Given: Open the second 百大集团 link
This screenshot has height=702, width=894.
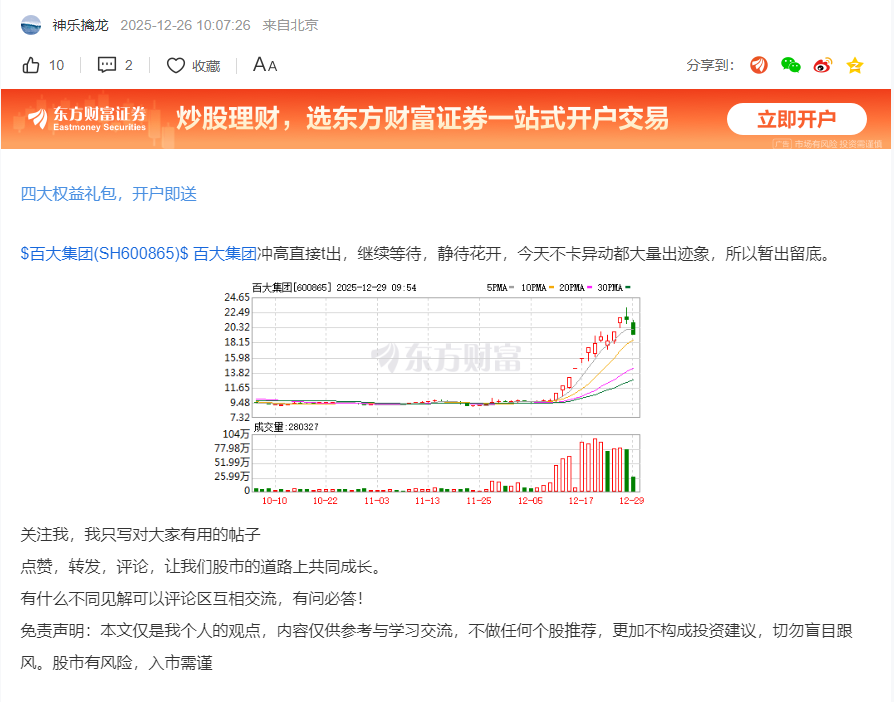Looking at the screenshot, I should click(225, 253).
